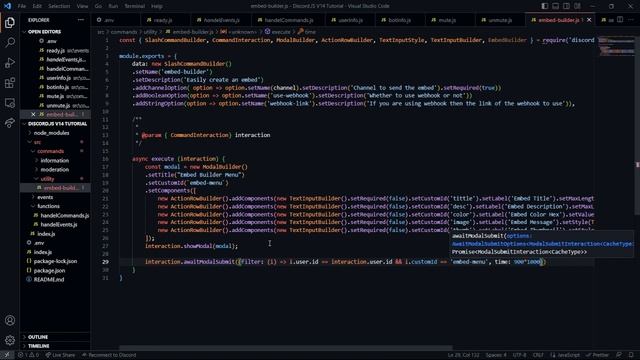
Task: Click Ln 29 cursor position indicator
Action: pyautogui.click(x=463, y=355)
